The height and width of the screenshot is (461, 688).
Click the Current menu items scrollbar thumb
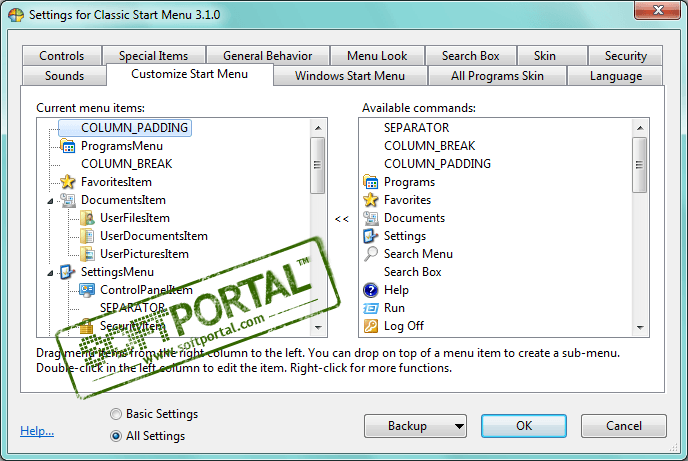click(x=318, y=165)
